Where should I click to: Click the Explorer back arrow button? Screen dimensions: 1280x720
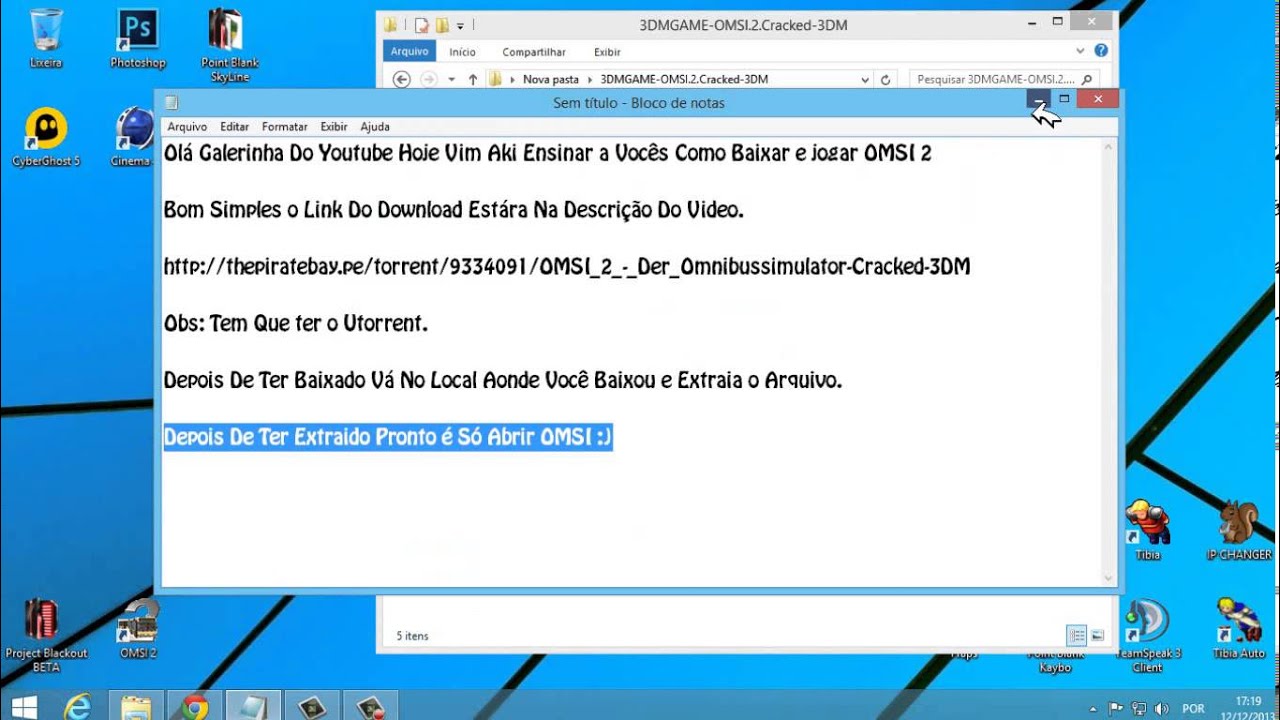(x=402, y=79)
